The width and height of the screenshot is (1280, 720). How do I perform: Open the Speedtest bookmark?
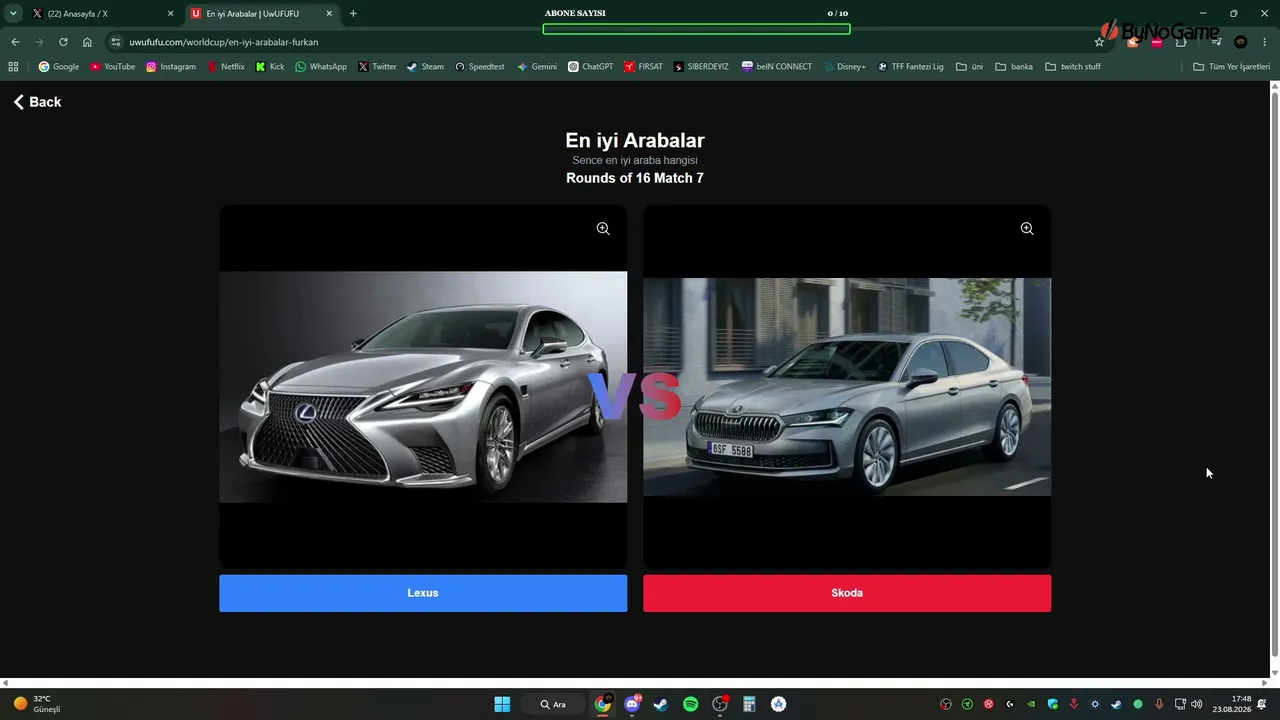[x=479, y=67]
